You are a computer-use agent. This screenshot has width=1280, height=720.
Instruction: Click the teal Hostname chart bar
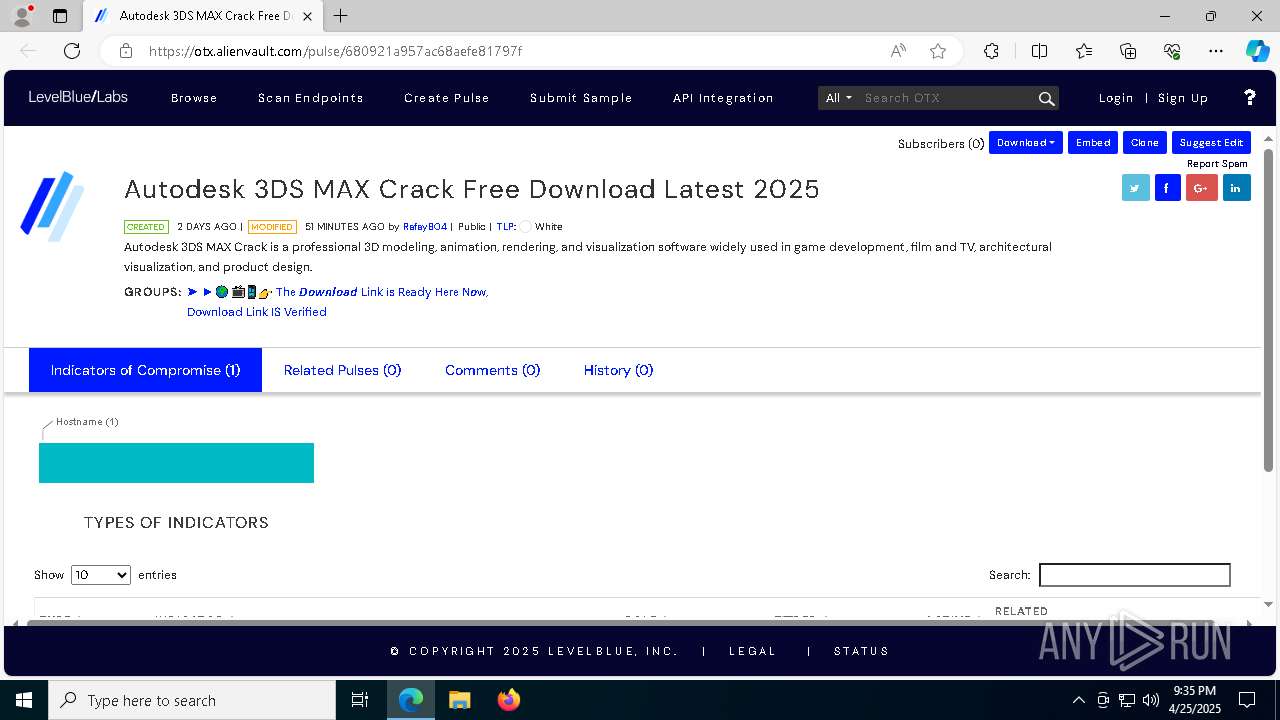pos(176,463)
